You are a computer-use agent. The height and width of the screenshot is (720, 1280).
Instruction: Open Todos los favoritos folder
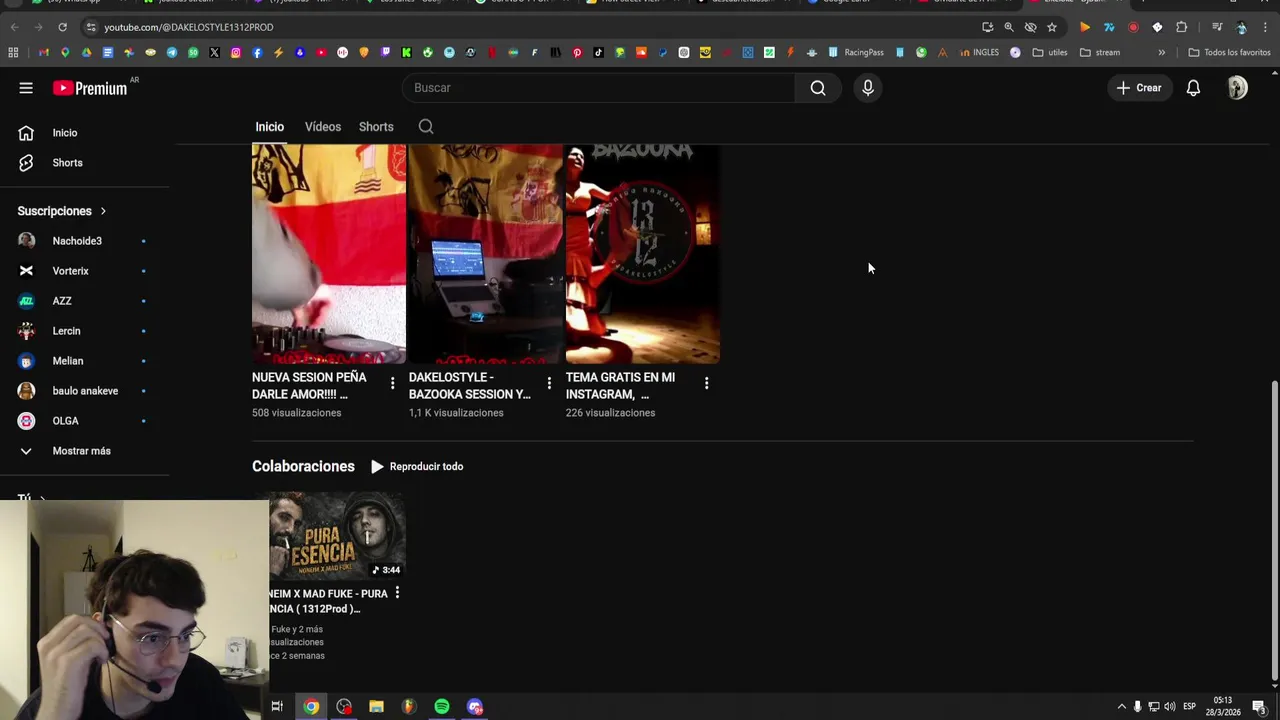pos(1229,52)
